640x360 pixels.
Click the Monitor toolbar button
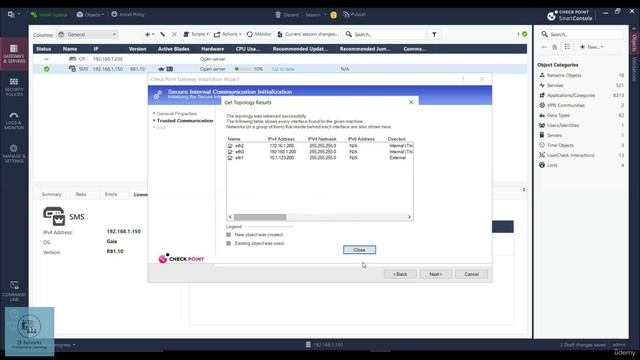coord(259,34)
